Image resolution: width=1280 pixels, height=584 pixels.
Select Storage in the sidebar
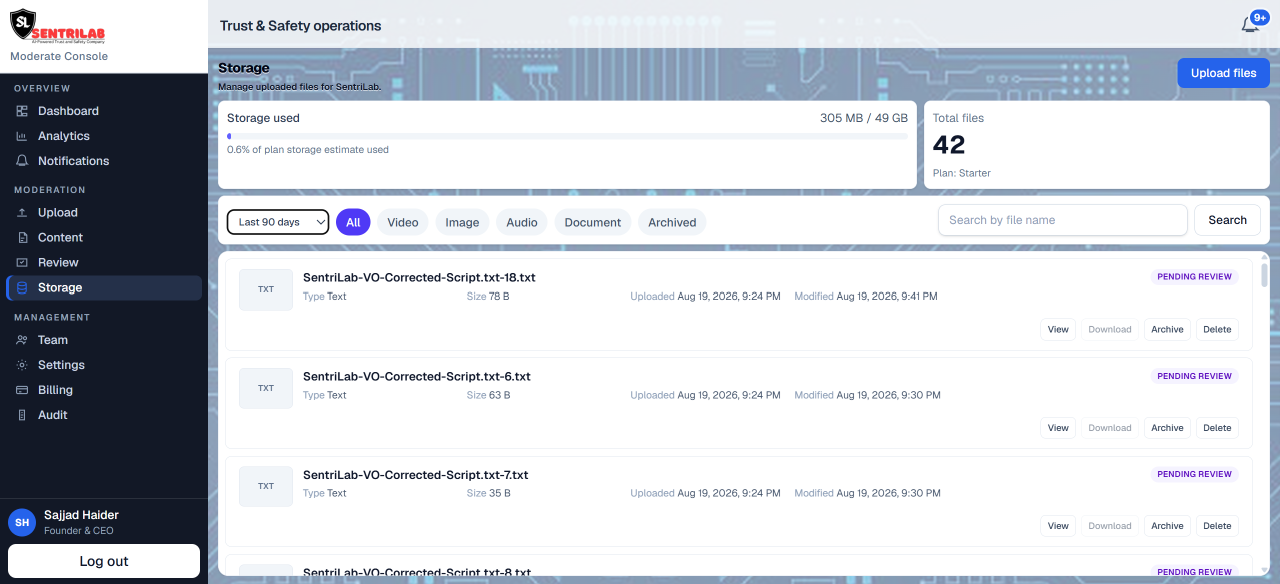pyautogui.click(x=104, y=288)
